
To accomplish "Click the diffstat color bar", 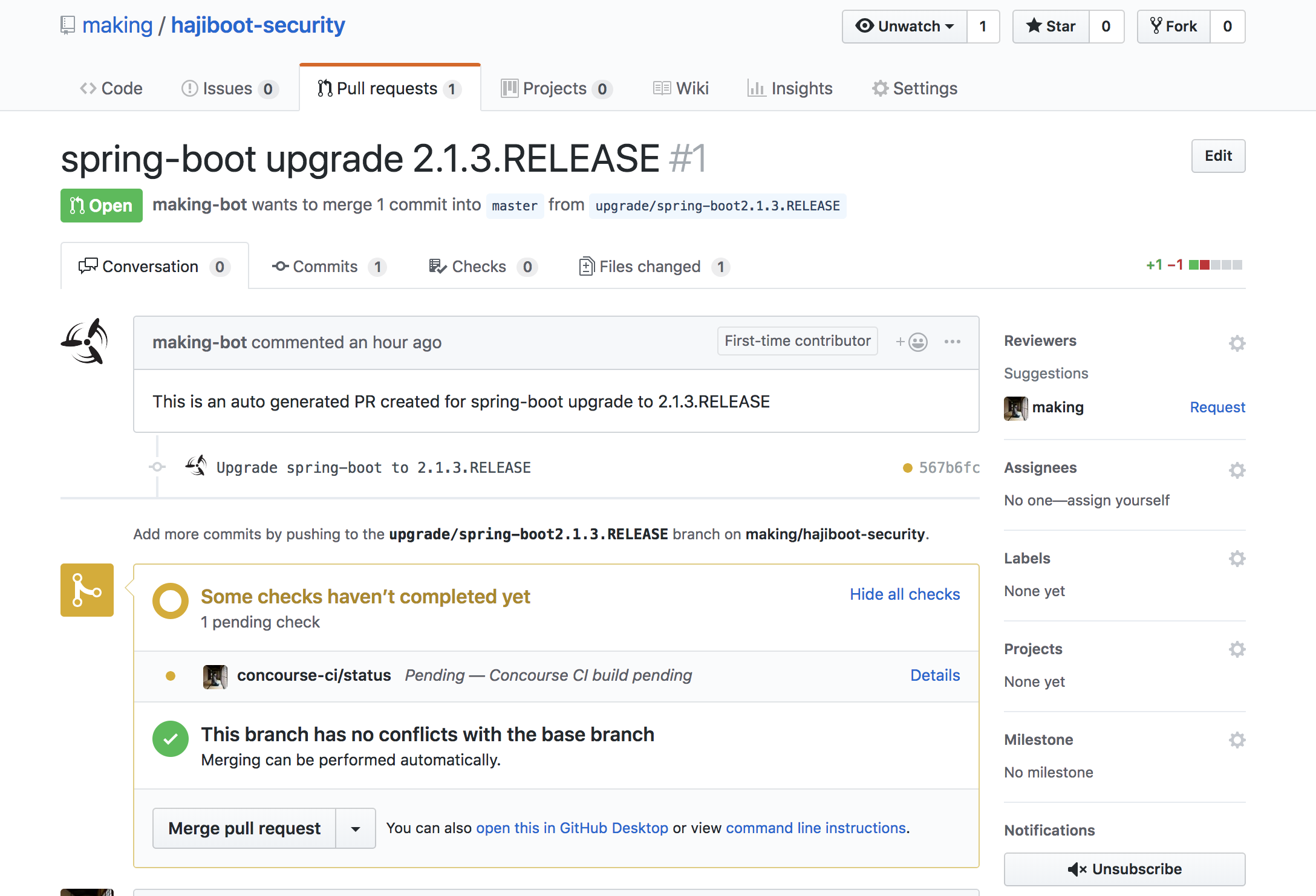I will tap(1215, 265).
